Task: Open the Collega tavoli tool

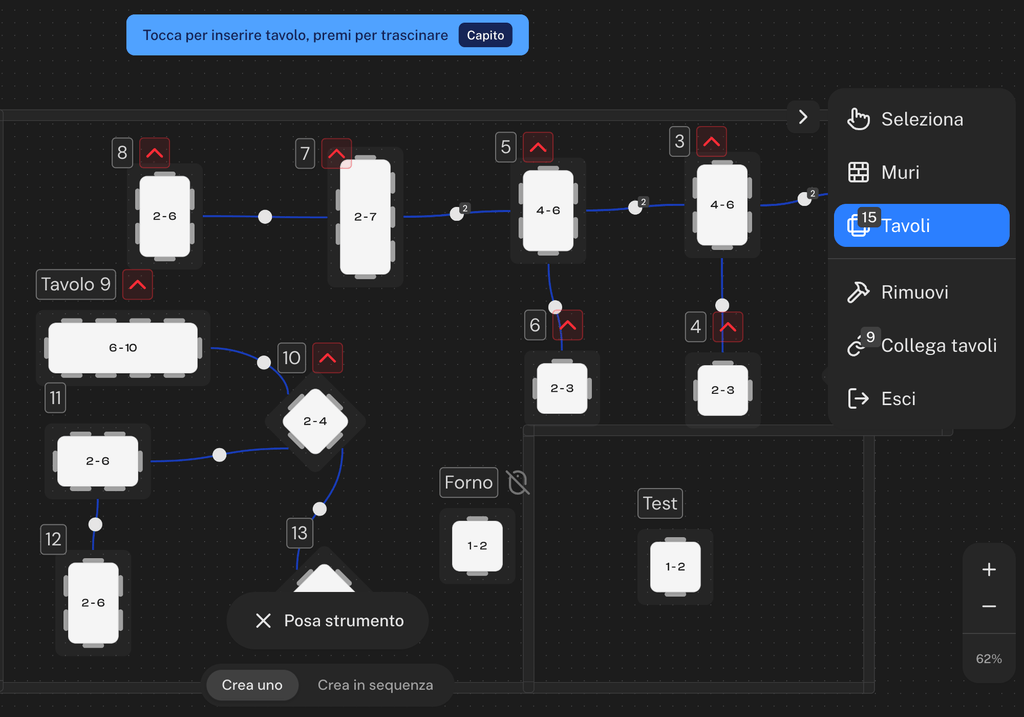Action: 921,345
